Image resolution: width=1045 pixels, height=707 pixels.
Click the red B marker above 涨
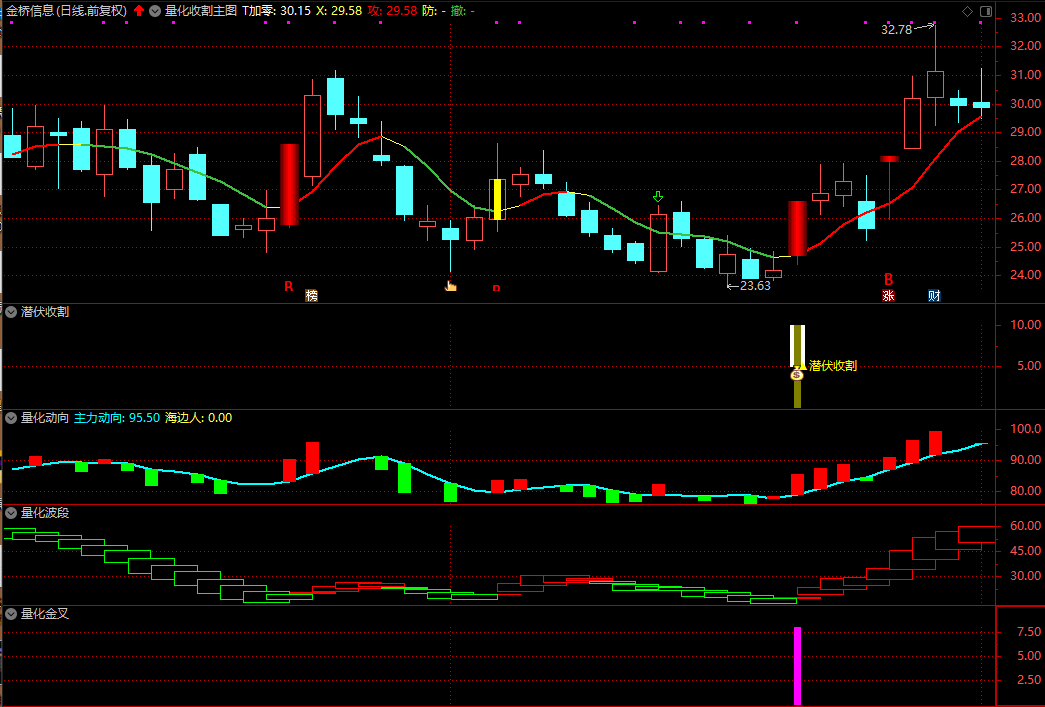pos(888,279)
